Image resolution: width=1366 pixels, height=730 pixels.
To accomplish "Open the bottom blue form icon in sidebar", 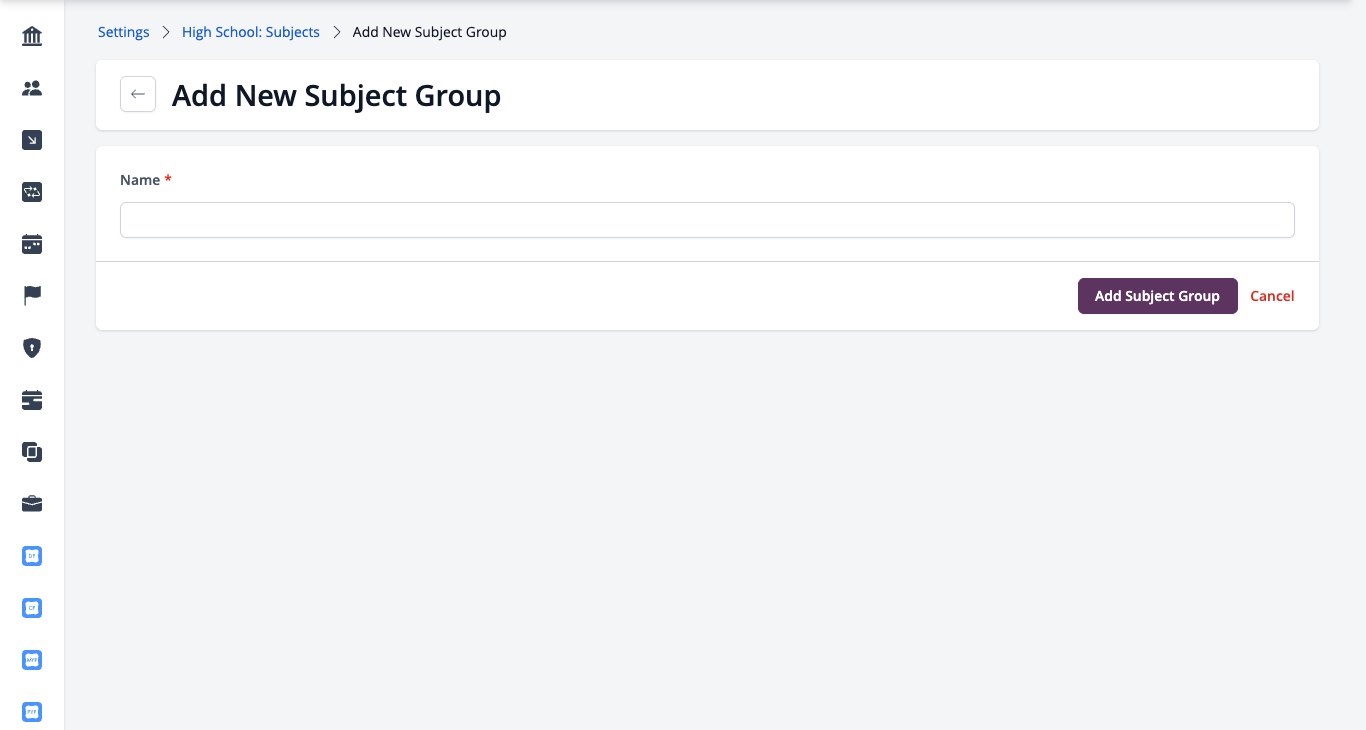I will [x=32, y=712].
